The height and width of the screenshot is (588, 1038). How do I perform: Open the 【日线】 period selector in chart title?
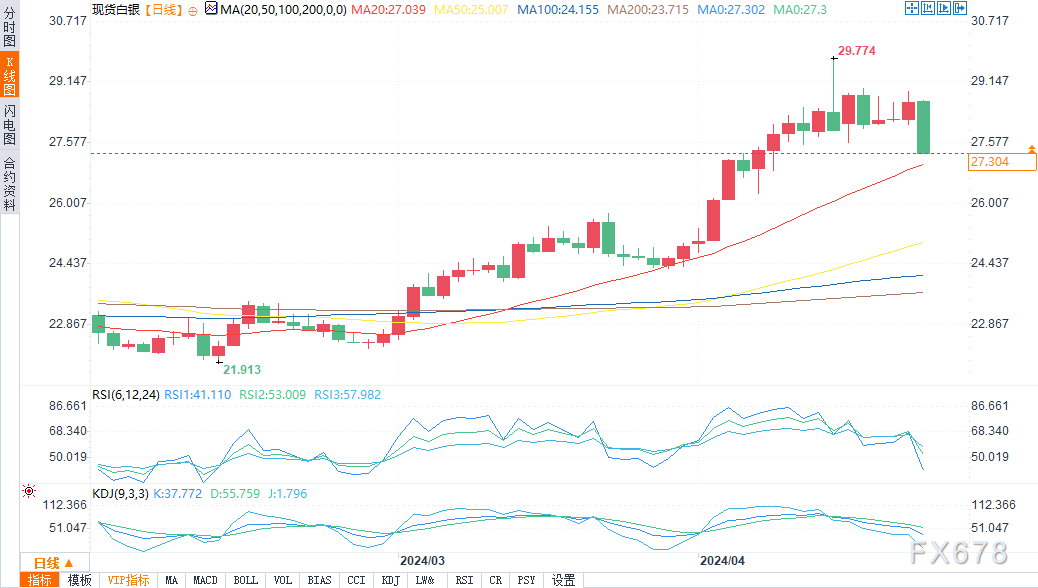[x=162, y=9]
